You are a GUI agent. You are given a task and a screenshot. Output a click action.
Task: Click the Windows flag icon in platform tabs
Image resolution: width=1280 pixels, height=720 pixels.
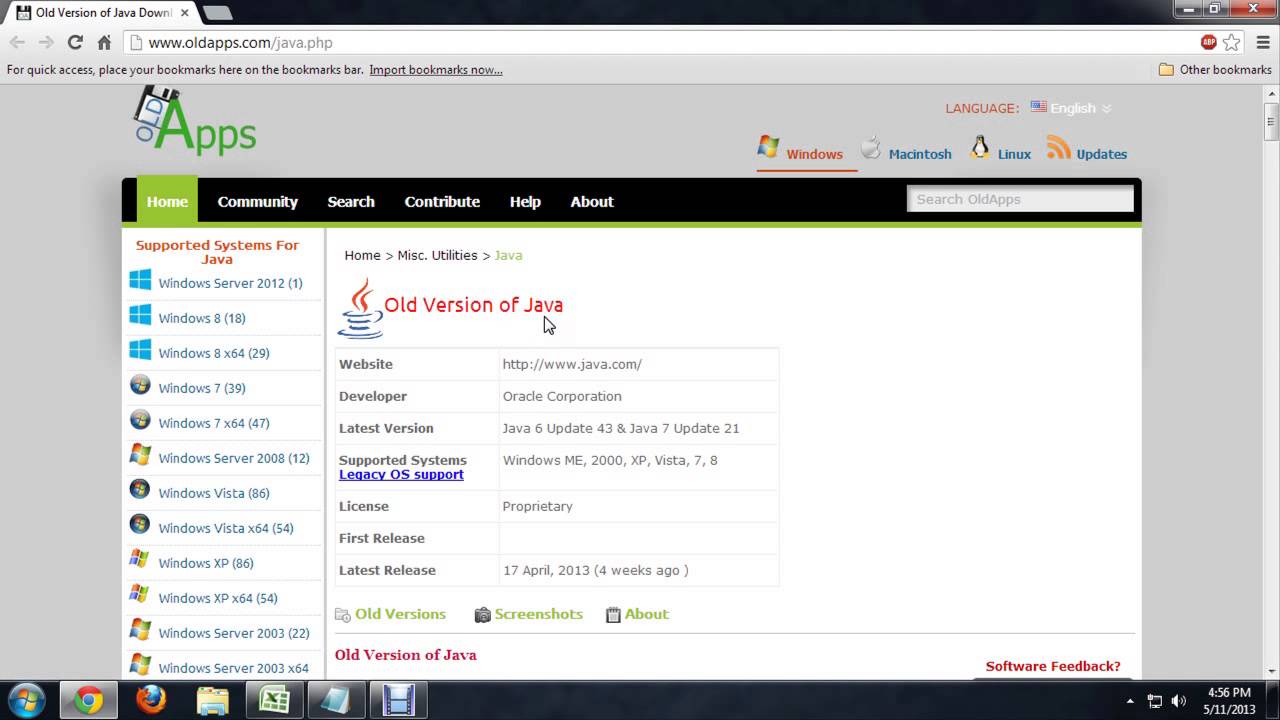pyautogui.click(x=768, y=147)
